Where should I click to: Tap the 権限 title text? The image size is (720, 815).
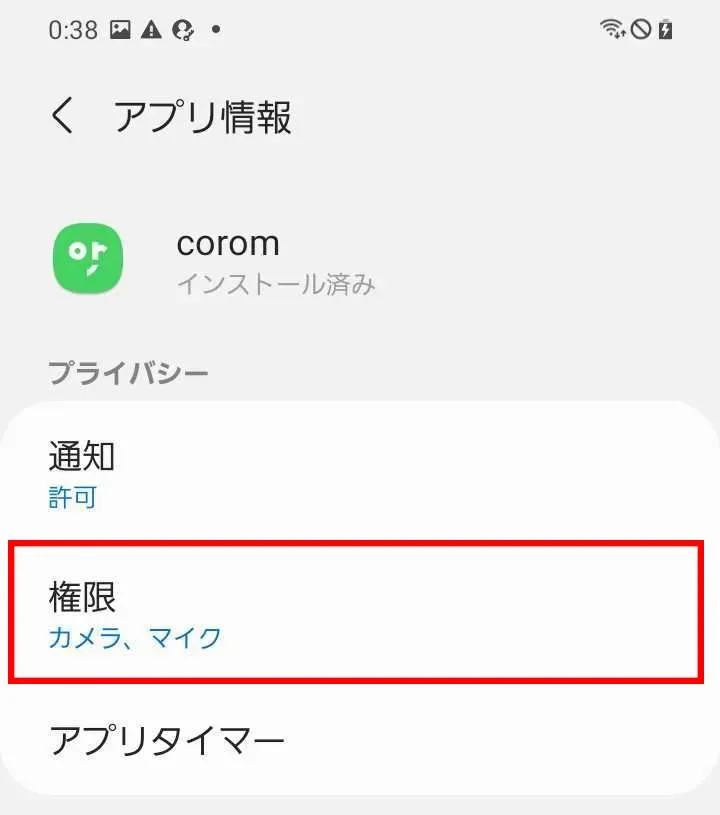coord(82,597)
